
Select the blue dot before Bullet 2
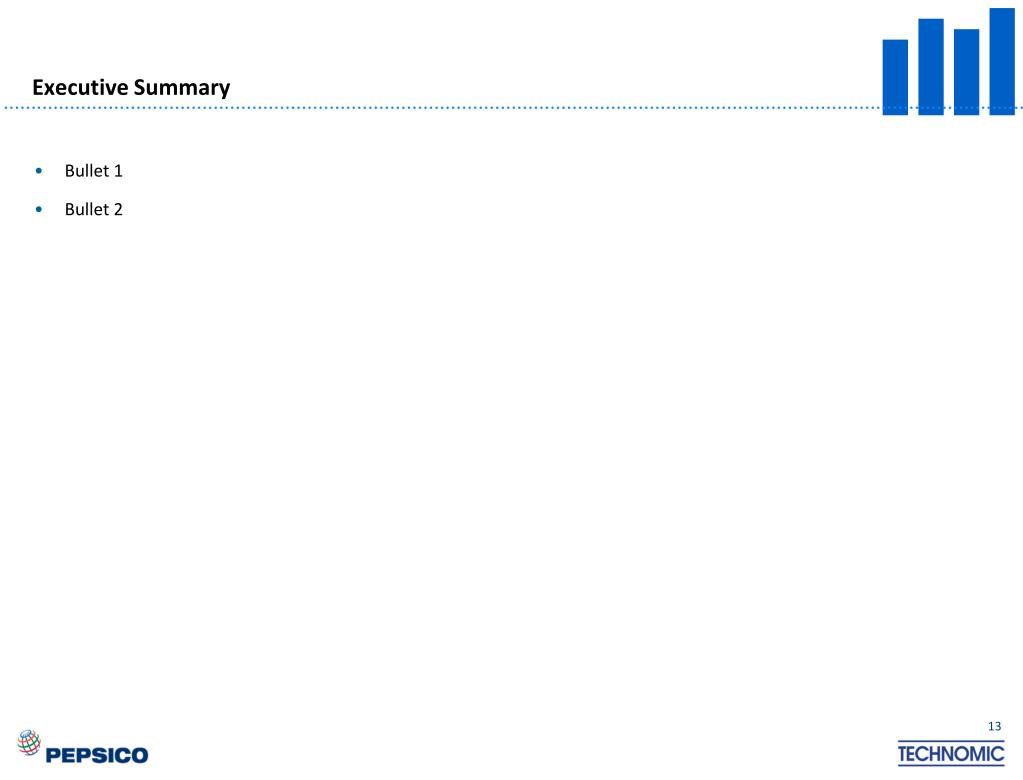pos(39,209)
